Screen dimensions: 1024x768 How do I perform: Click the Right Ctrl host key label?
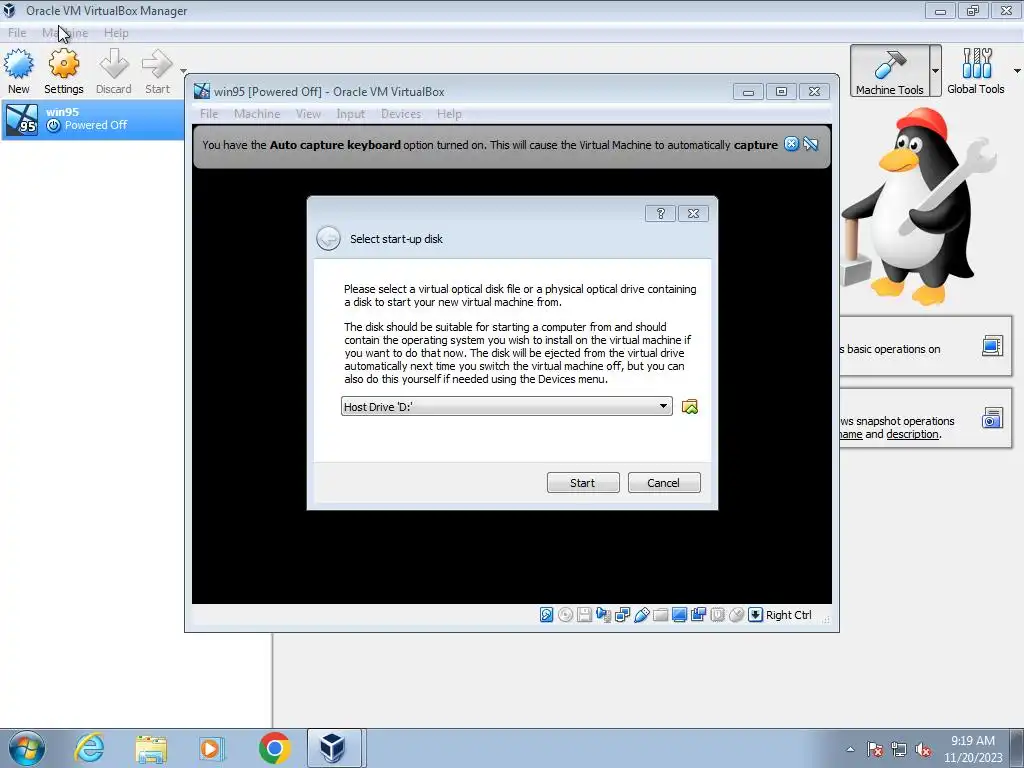tap(788, 615)
